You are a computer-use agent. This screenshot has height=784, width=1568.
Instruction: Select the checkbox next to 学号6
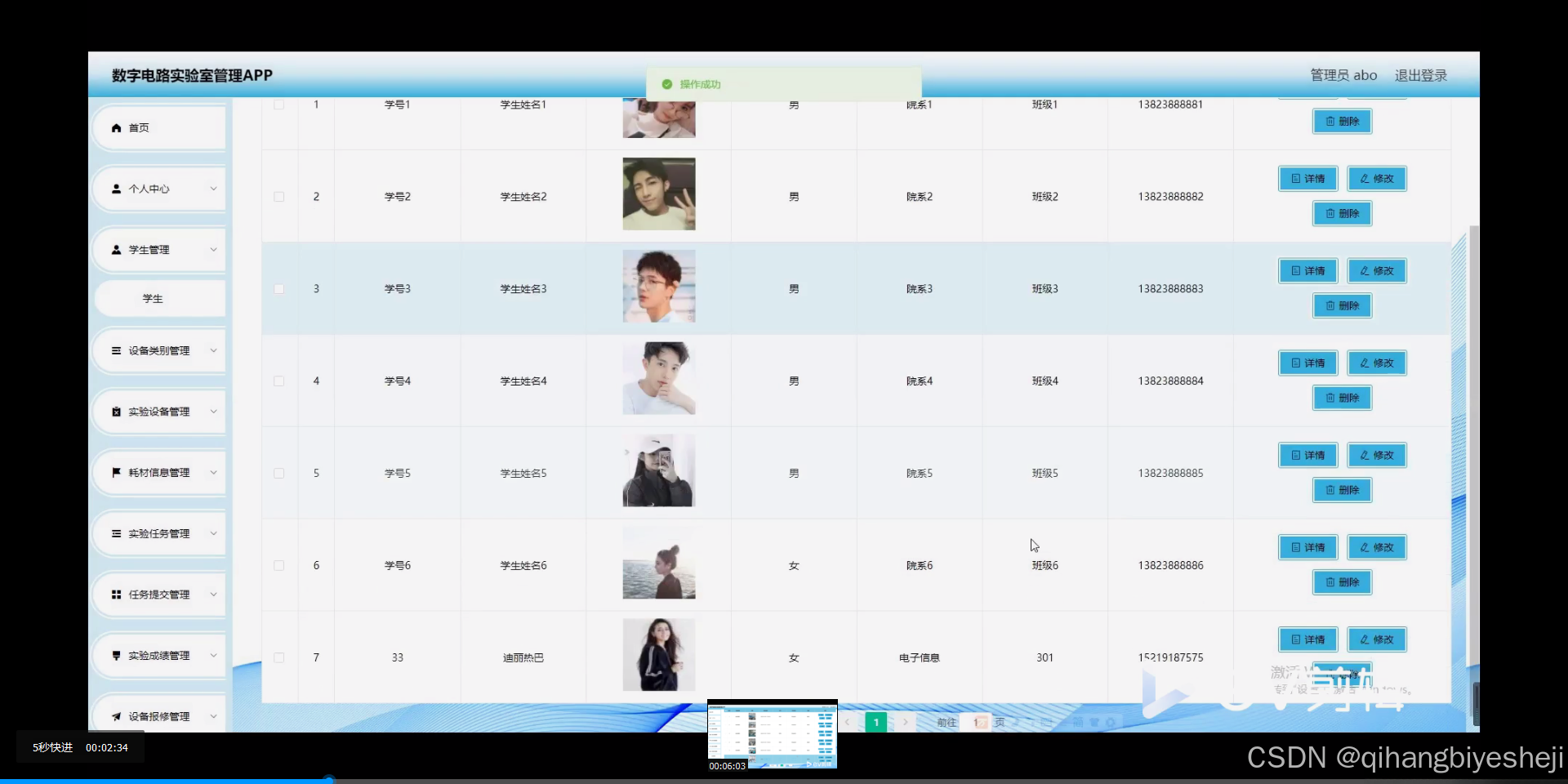coord(278,566)
